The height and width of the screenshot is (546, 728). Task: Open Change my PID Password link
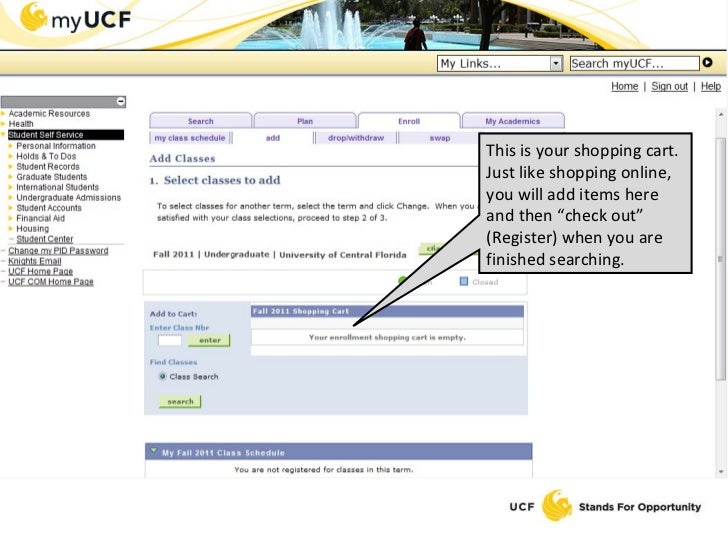coord(58,251)
